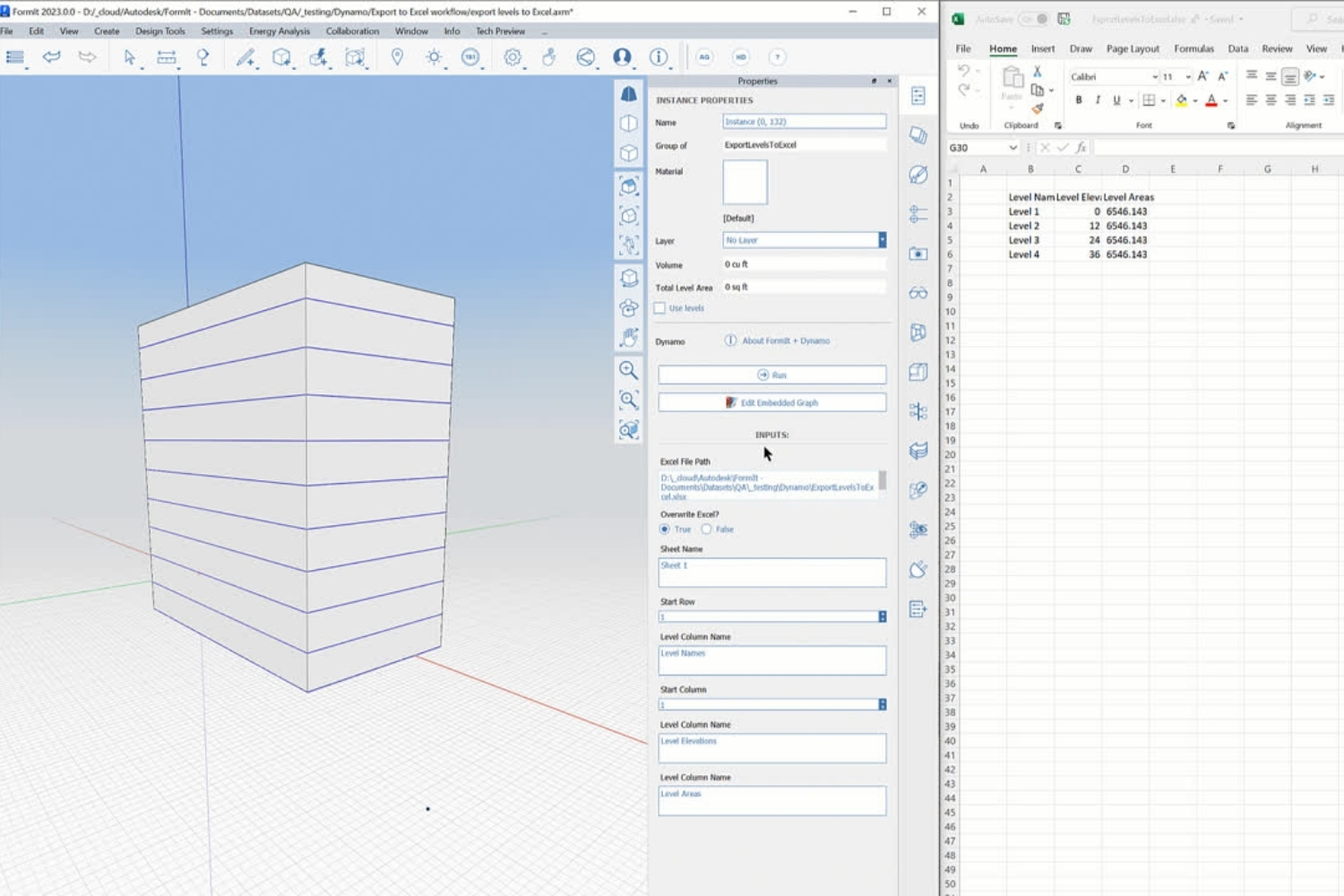The height and width of the screenshot is (896, 1344).
Task: Click the Insert Function fx icon
Action: point(1081,148)
